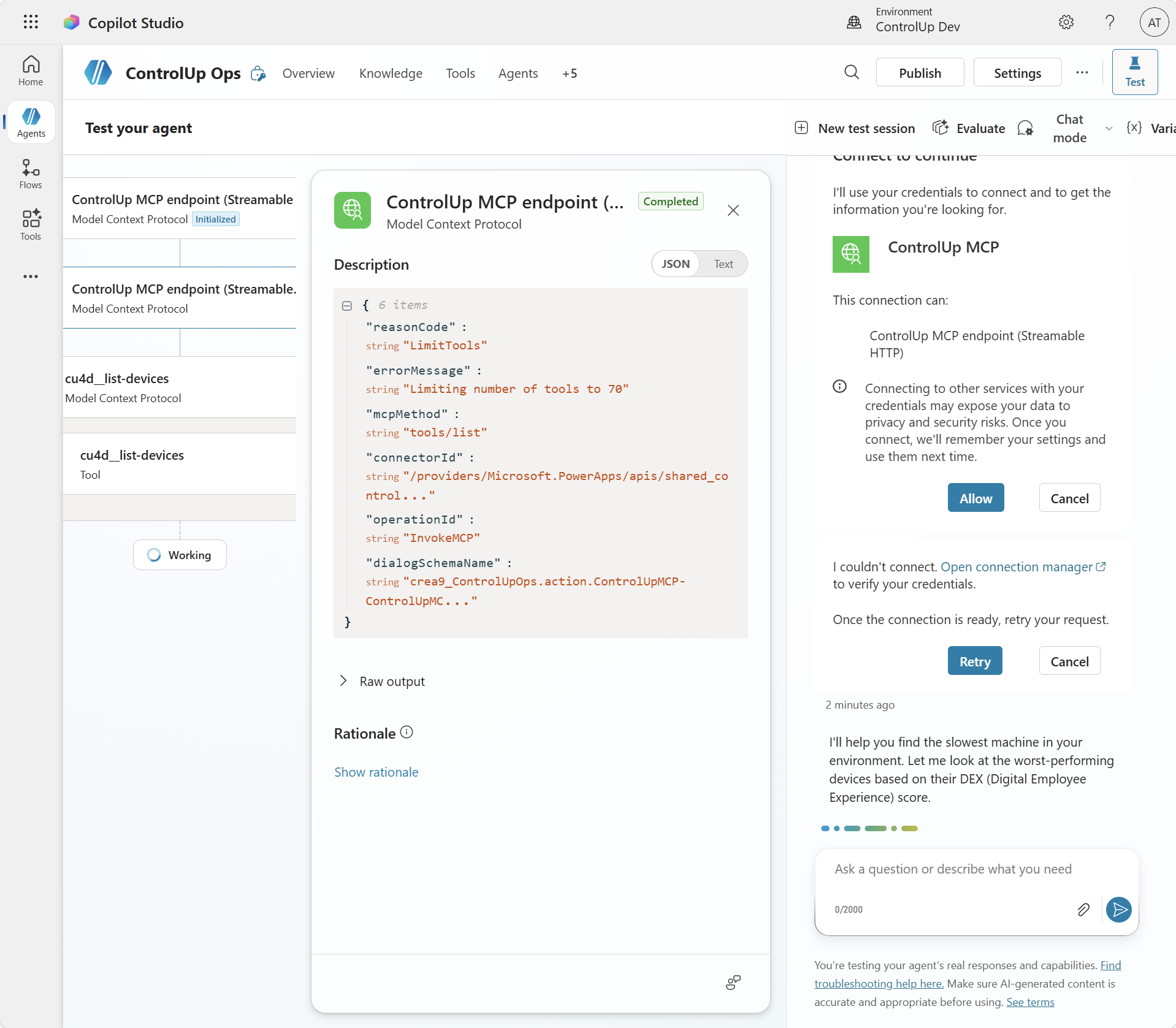
Task: Click the search magnifier icon
Action: point(852,72)
